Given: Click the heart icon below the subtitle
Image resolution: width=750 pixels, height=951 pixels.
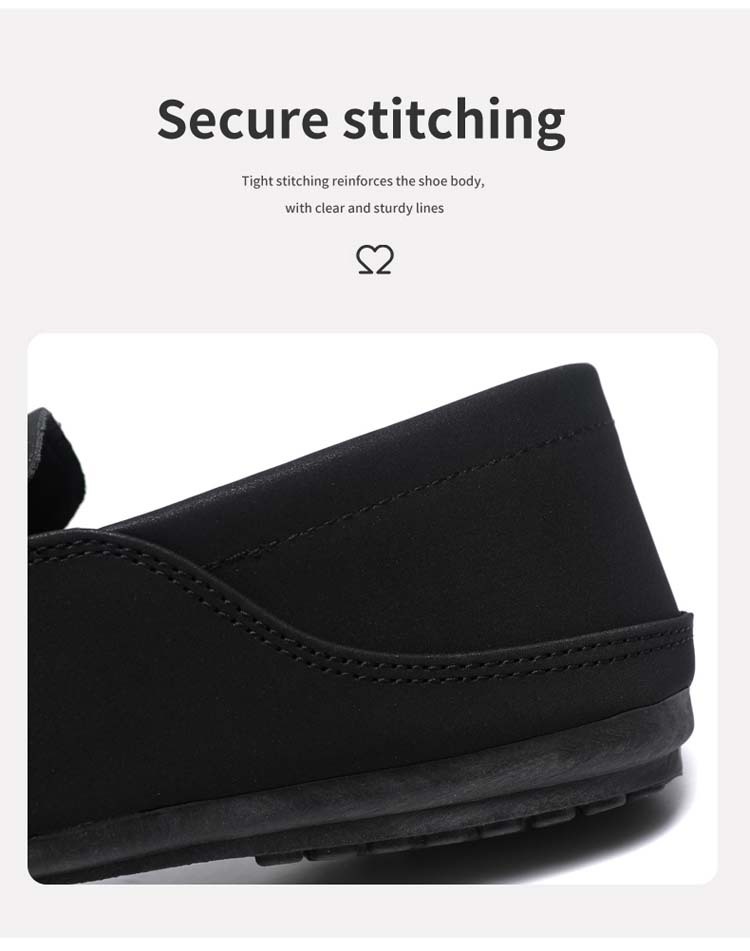Looking at the screenshot, I should pos(375,260).
